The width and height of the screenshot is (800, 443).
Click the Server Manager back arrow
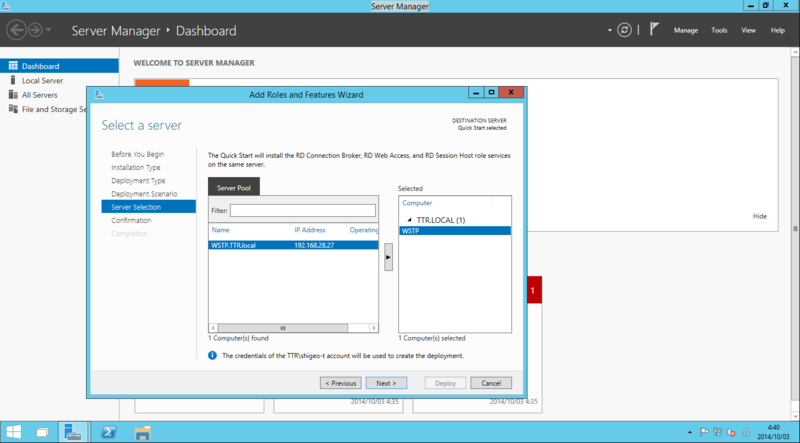[16, 30]
